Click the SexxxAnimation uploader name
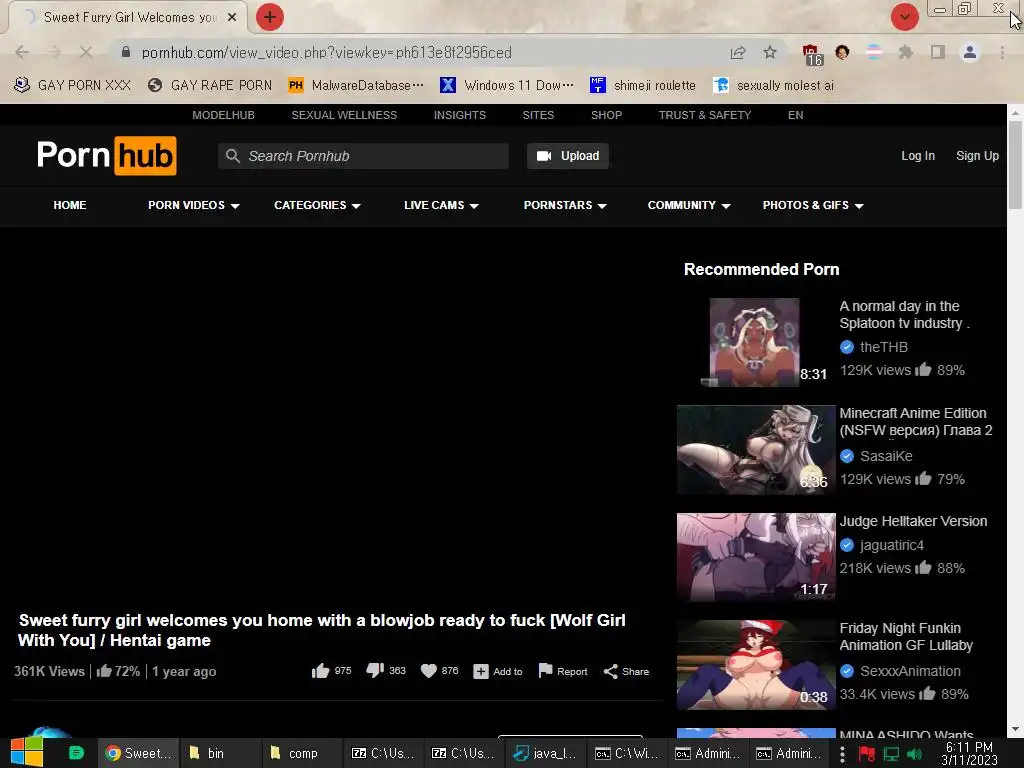This screenshot has width=1024, height=768. (910, 671)
